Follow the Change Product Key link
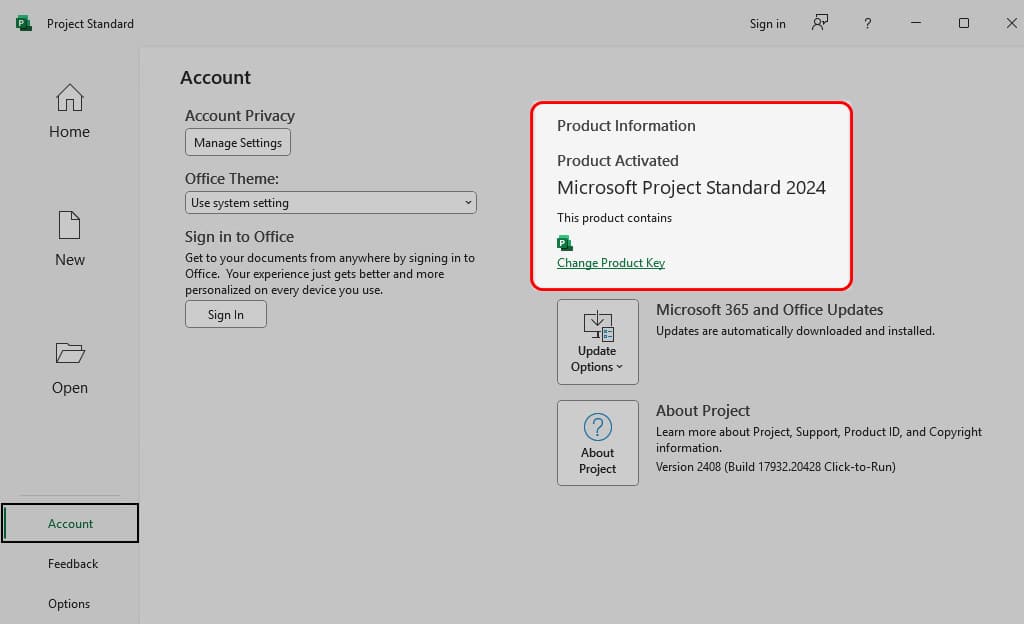The height and width of the screenshot is (624, 1024). 611,262
